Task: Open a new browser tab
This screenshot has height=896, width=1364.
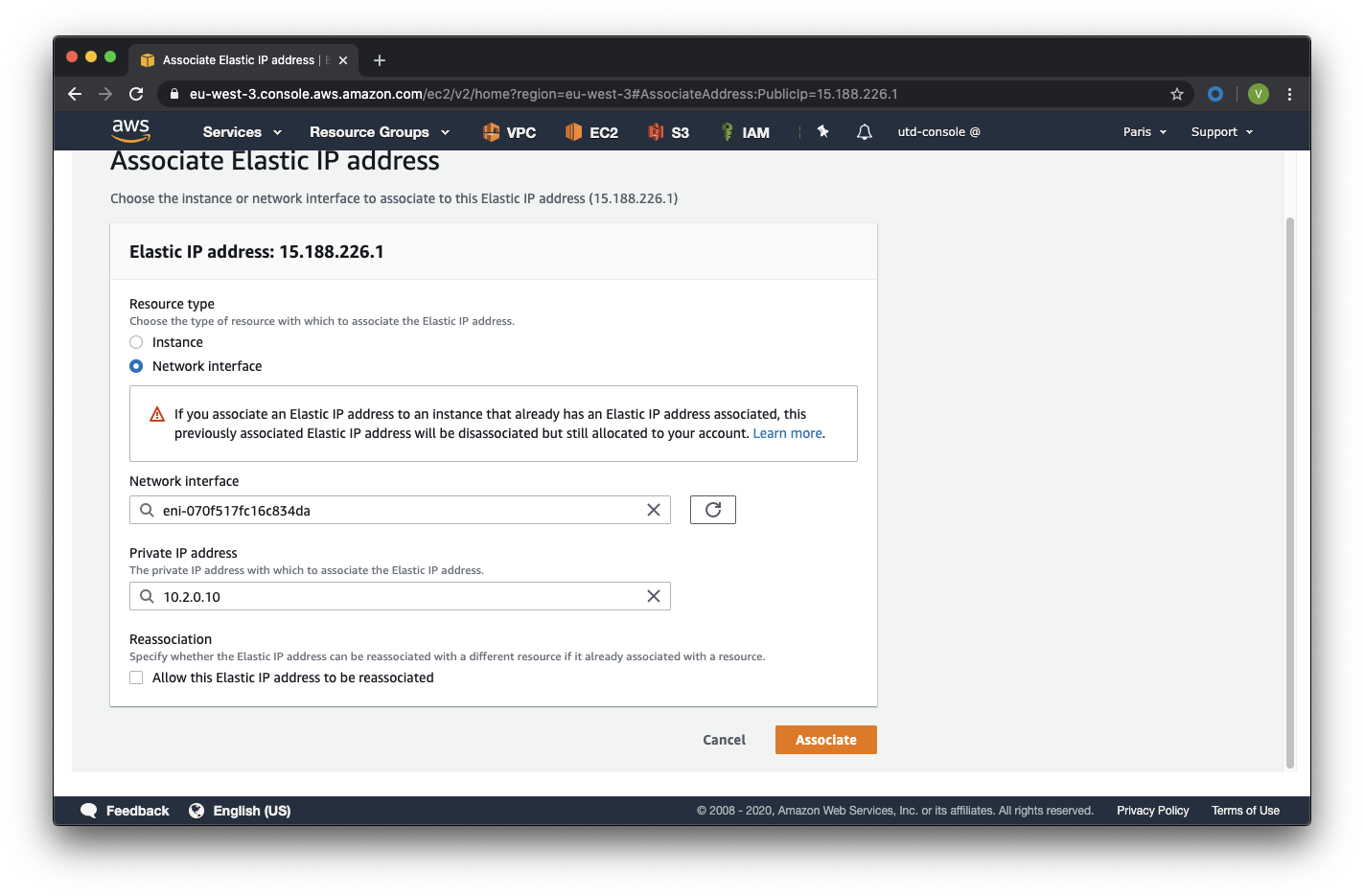Action: pos(380,60)
